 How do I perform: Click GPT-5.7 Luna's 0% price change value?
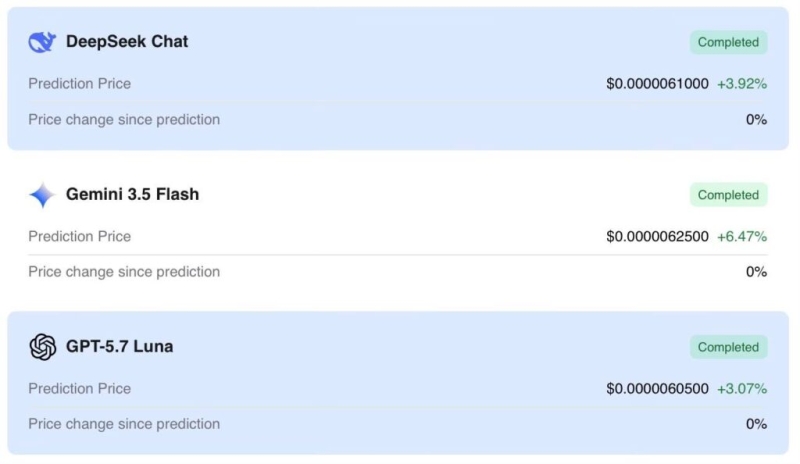[756, 424]
